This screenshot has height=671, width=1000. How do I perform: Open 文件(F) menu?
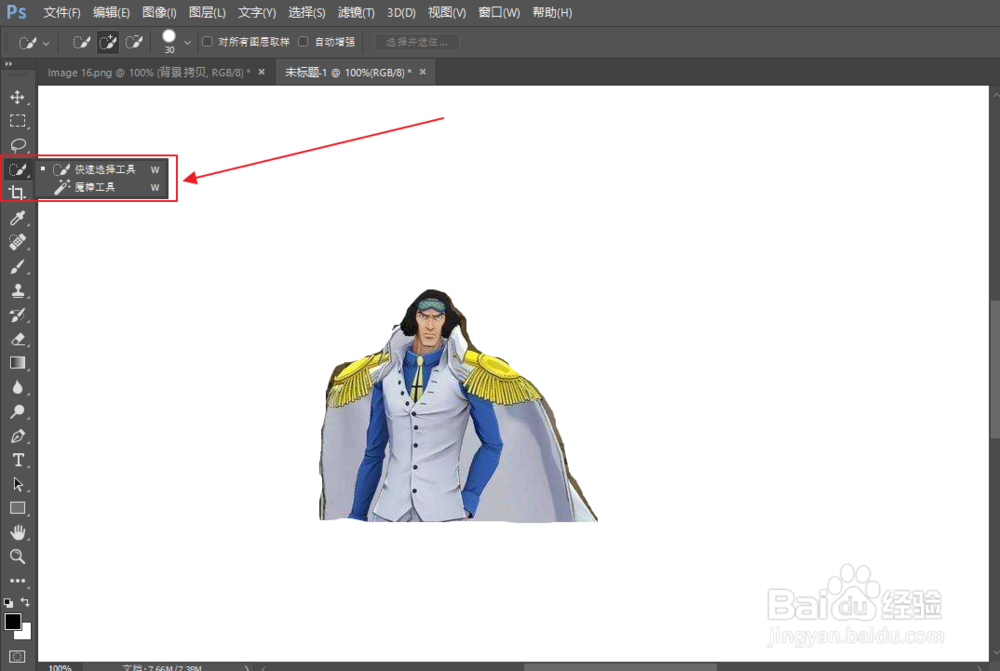pyautogui.click(x=61, y=13)
